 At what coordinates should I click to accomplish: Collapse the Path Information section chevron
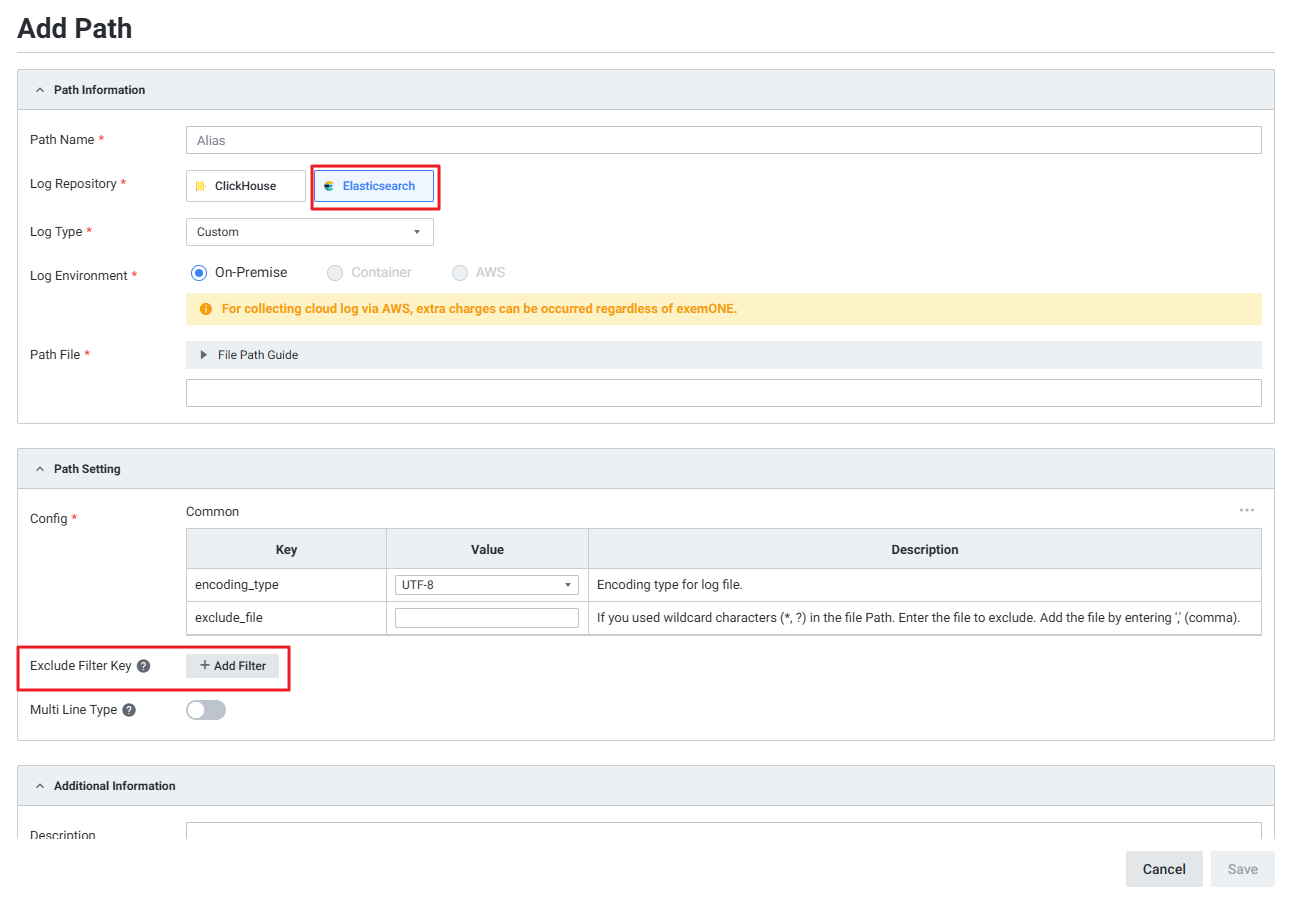40,90
